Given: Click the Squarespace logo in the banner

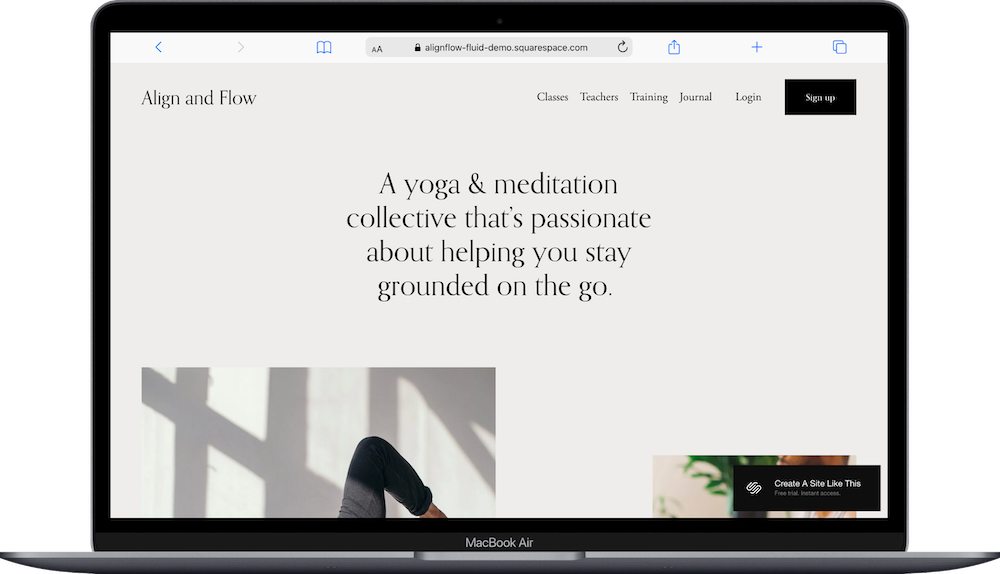Looking at the screenshot, I should pos(754,488).
